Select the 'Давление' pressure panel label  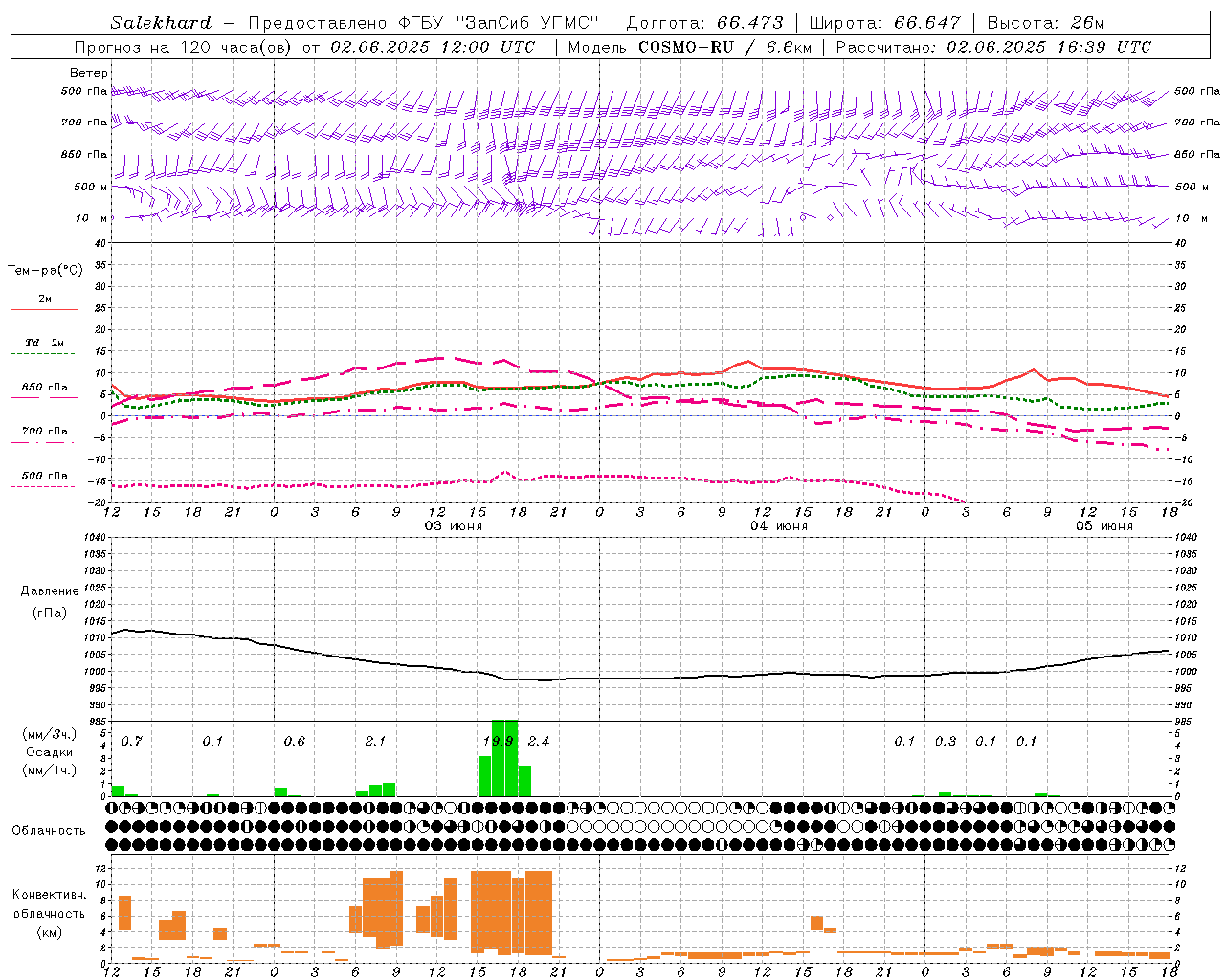click(x=48, y=591)
